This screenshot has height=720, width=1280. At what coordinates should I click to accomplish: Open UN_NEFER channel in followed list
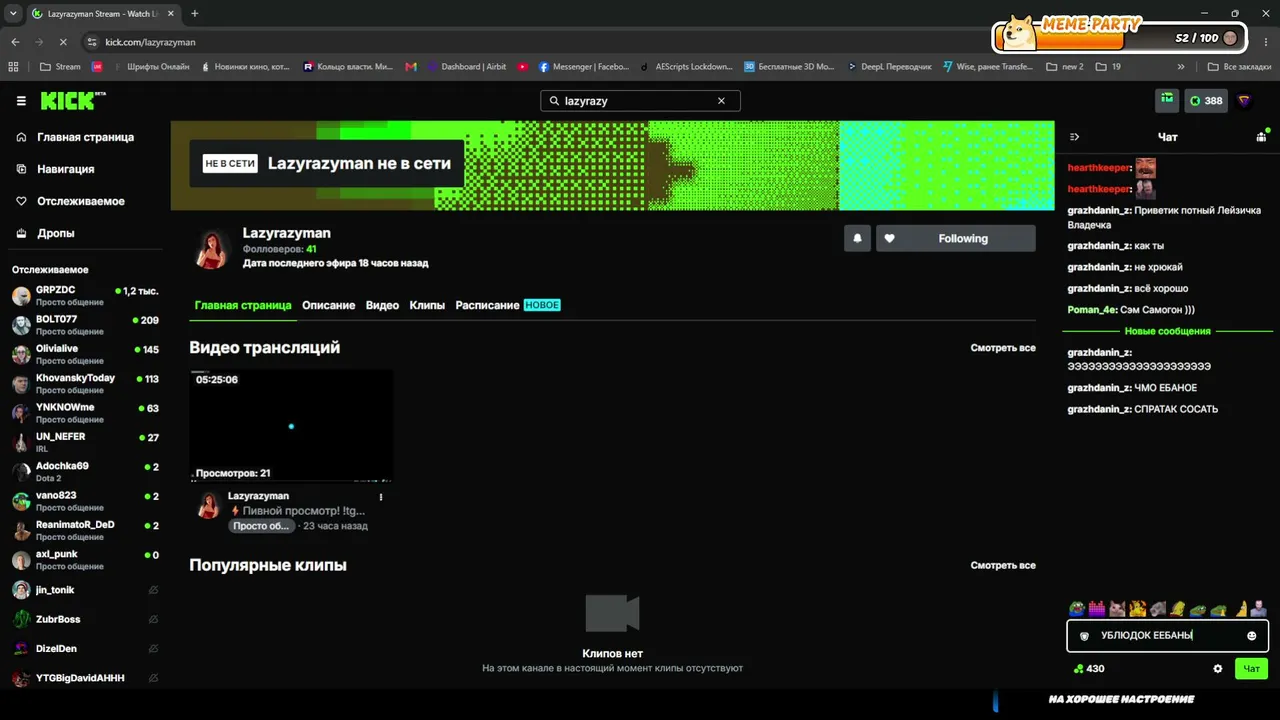pos(86,443)
